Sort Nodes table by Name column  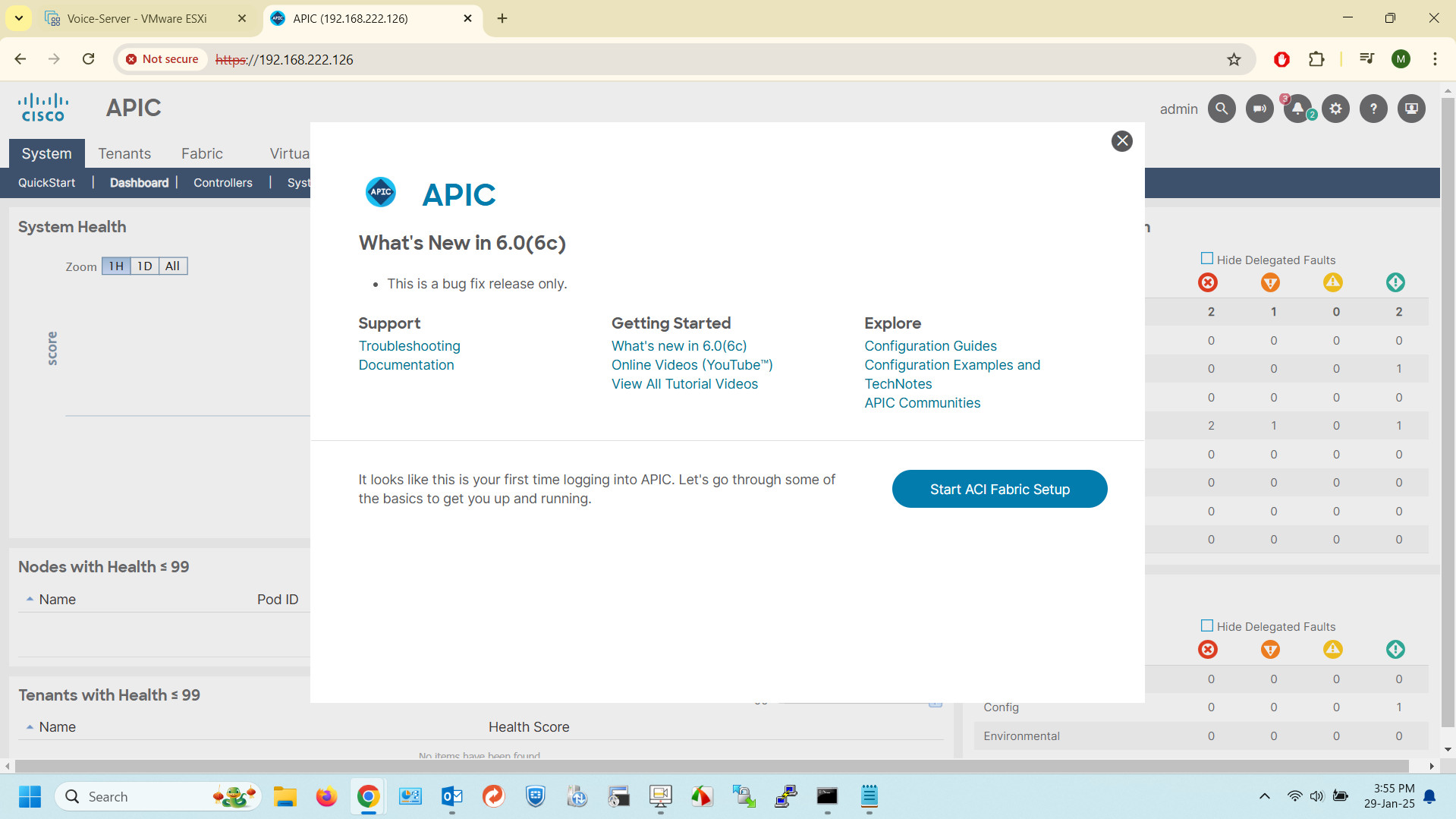point(57,600)
